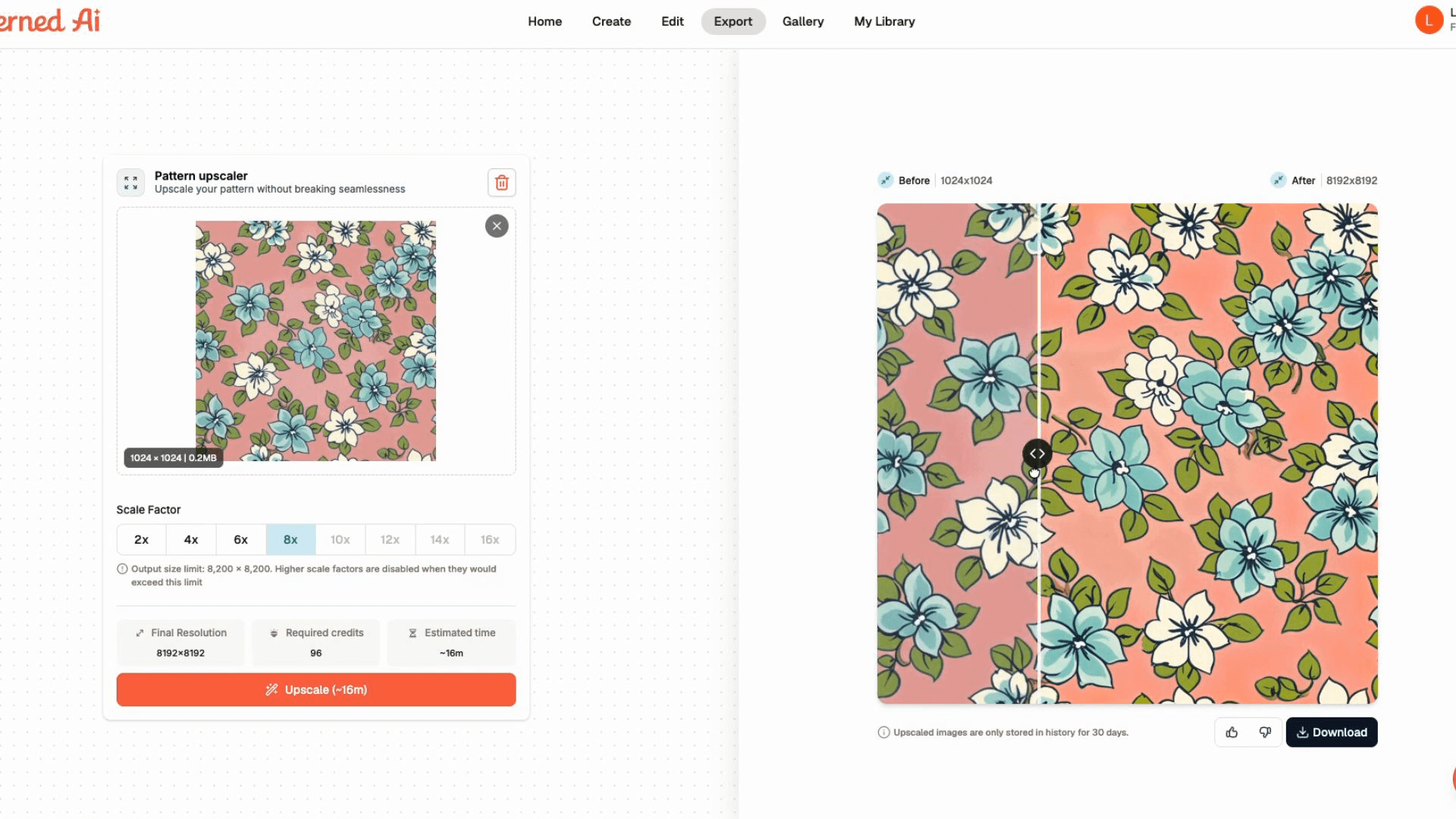Open My Library

(884, 21)
